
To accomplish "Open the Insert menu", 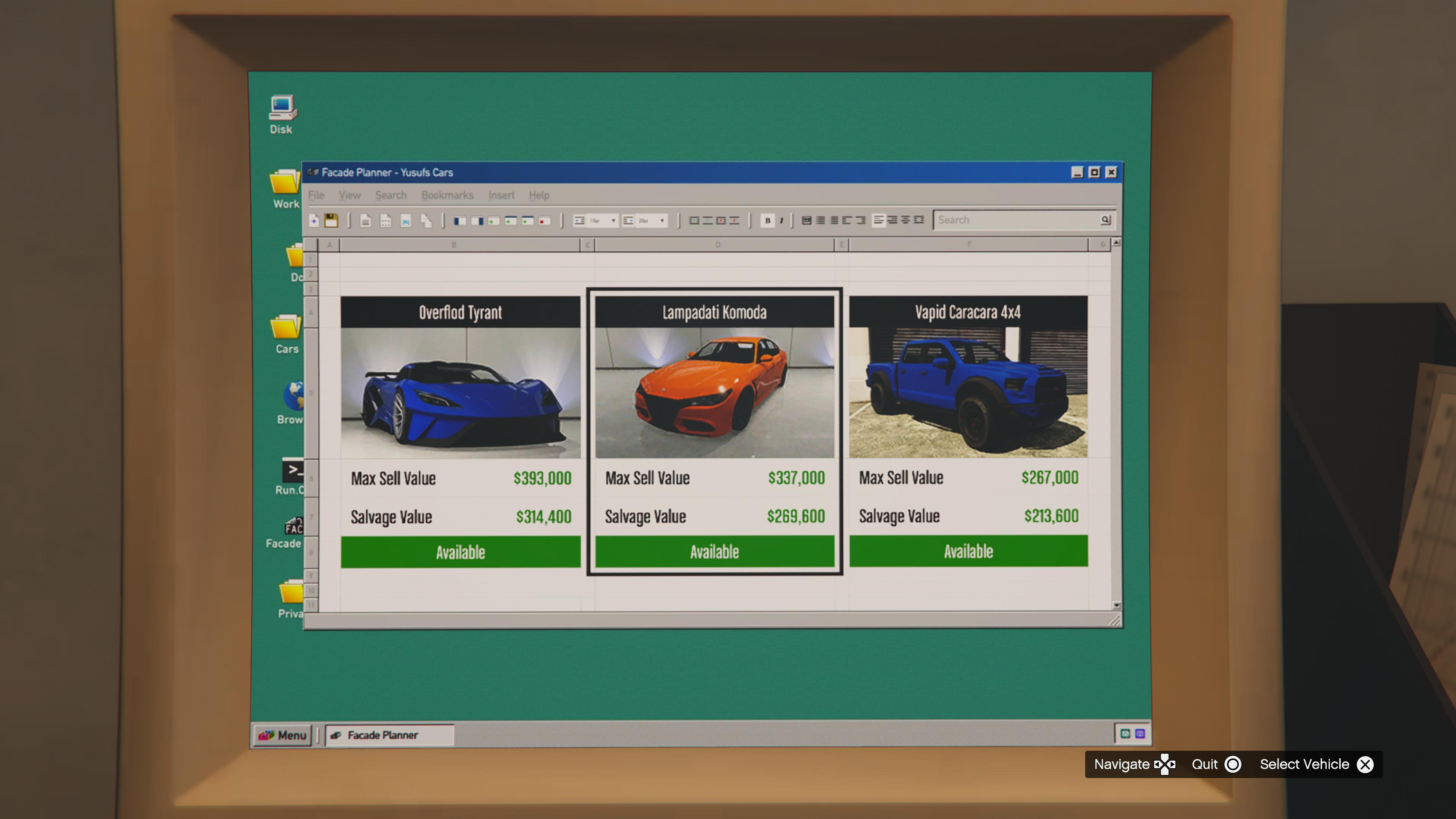I will 501,195.
